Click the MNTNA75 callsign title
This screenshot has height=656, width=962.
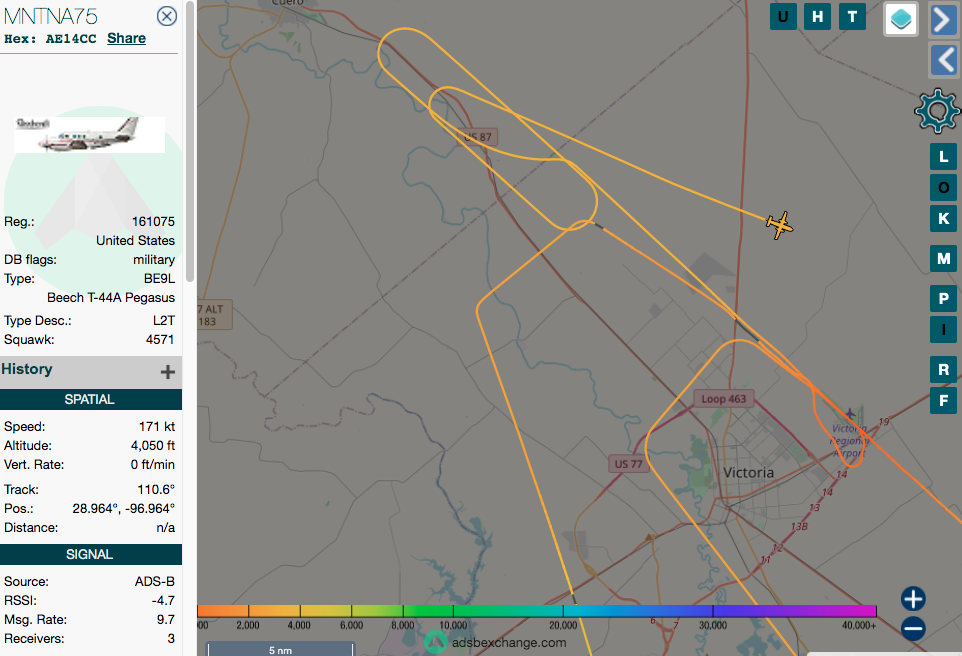tap(51, 16)
